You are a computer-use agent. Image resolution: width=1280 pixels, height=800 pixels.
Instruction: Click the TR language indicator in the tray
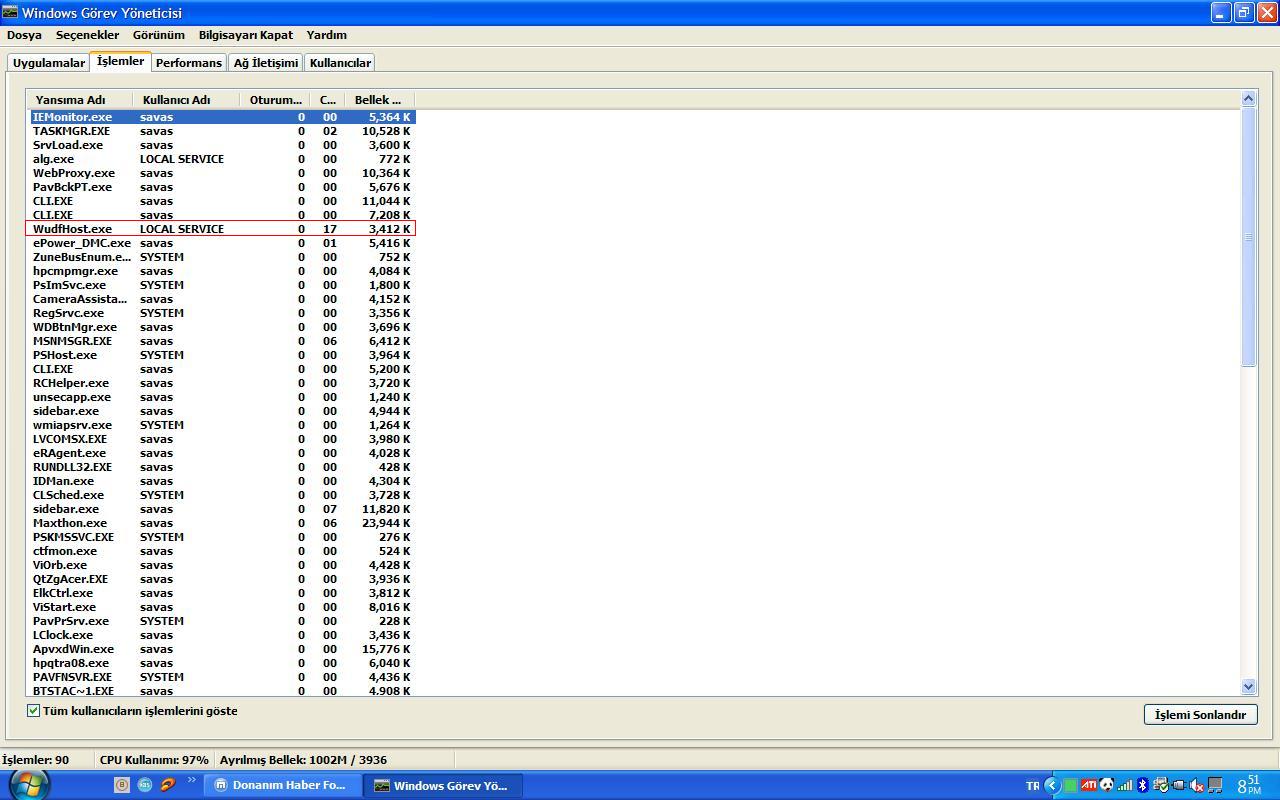click(1033, 786)
